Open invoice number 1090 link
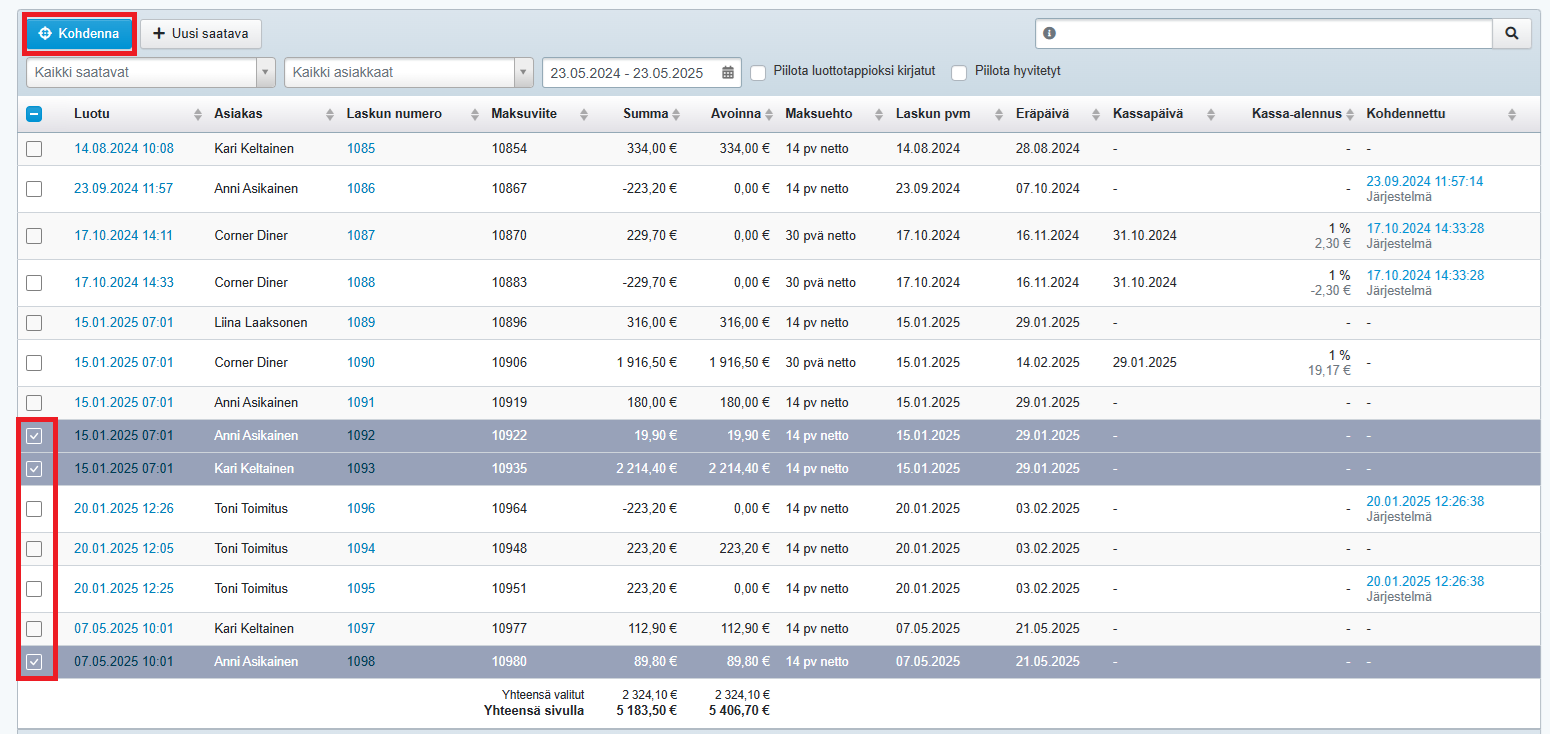 tap(361, 363)
